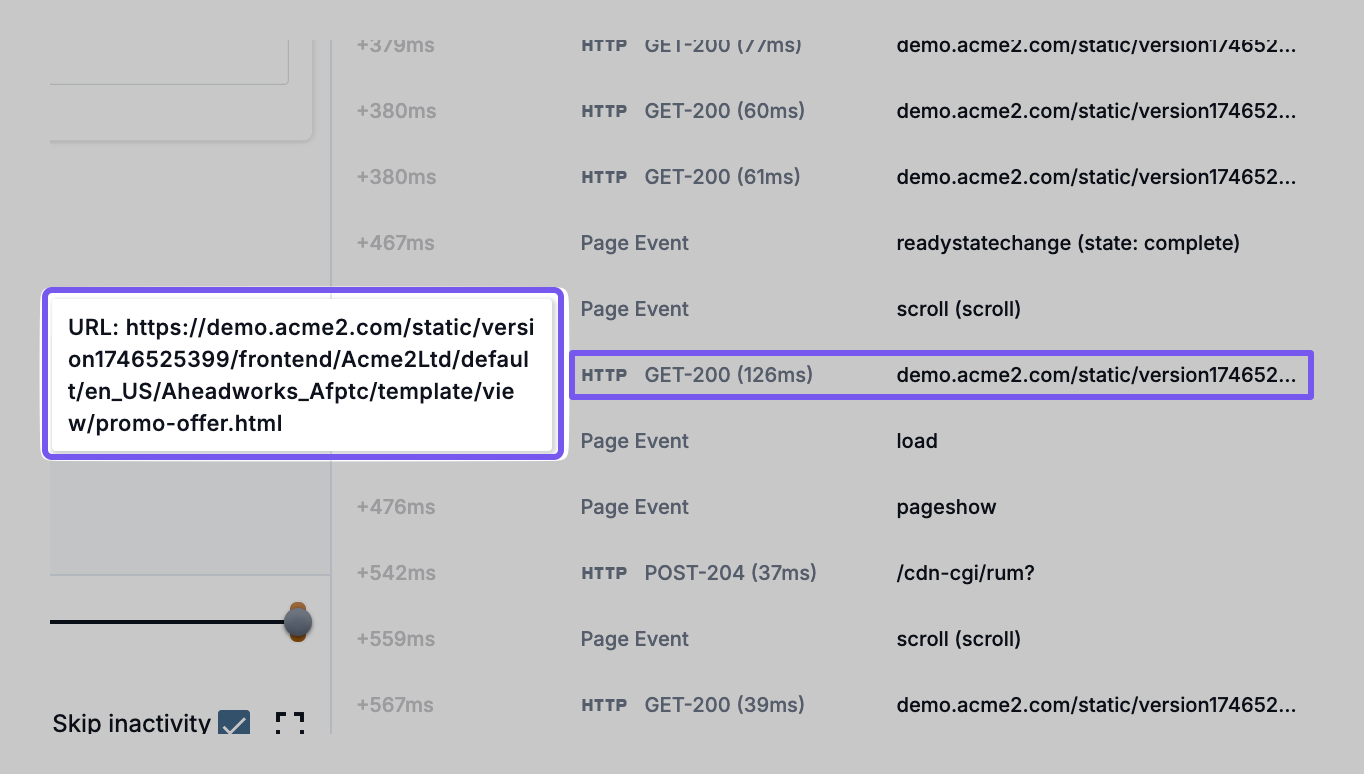The image size is (1364, 774).
Task: Jump to the +542ms timestamp
Action: pos(395,573)
